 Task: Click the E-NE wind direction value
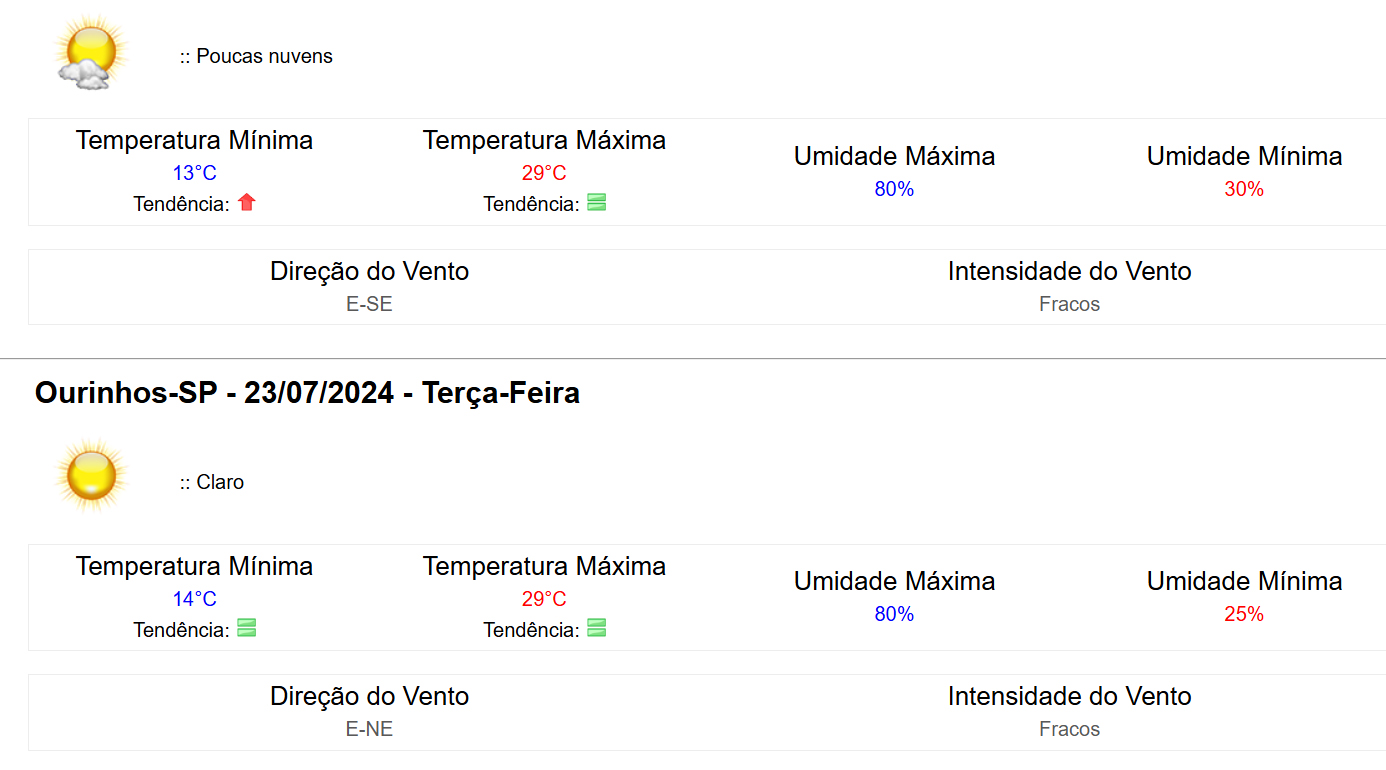point(369,729)
